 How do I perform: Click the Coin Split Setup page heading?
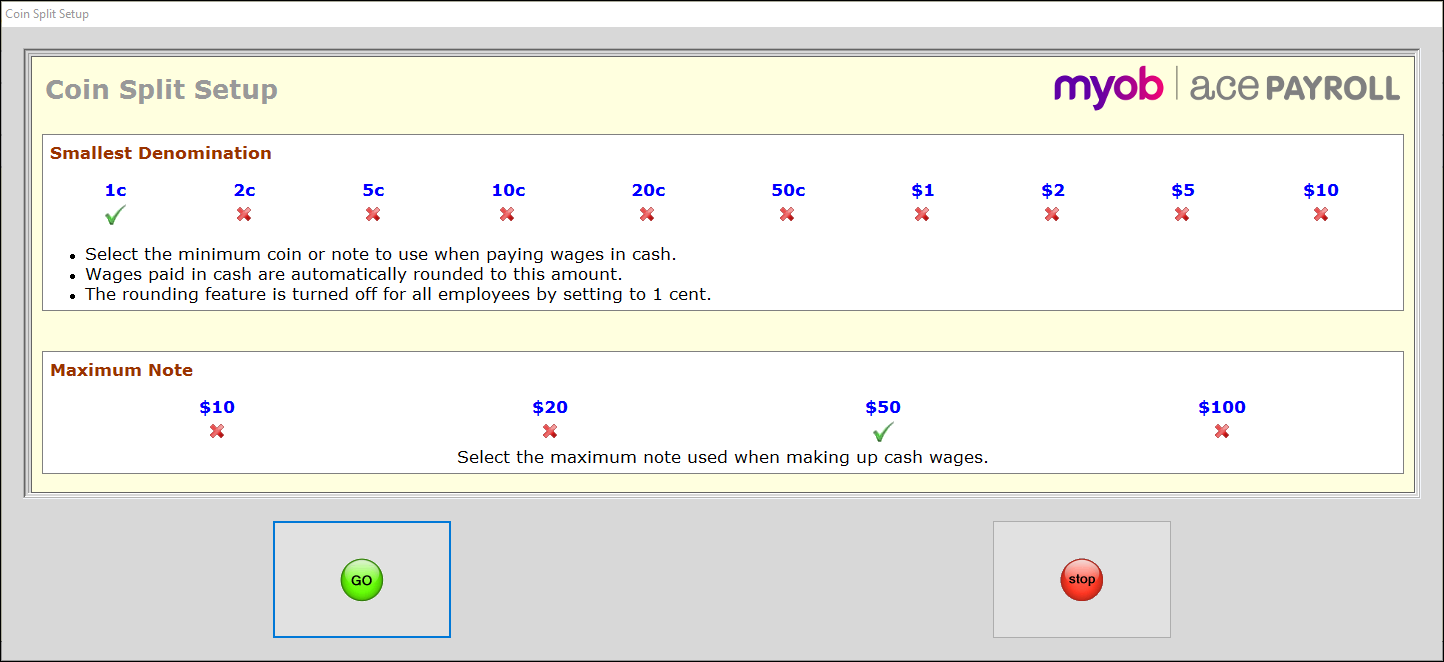pos(162,89)
